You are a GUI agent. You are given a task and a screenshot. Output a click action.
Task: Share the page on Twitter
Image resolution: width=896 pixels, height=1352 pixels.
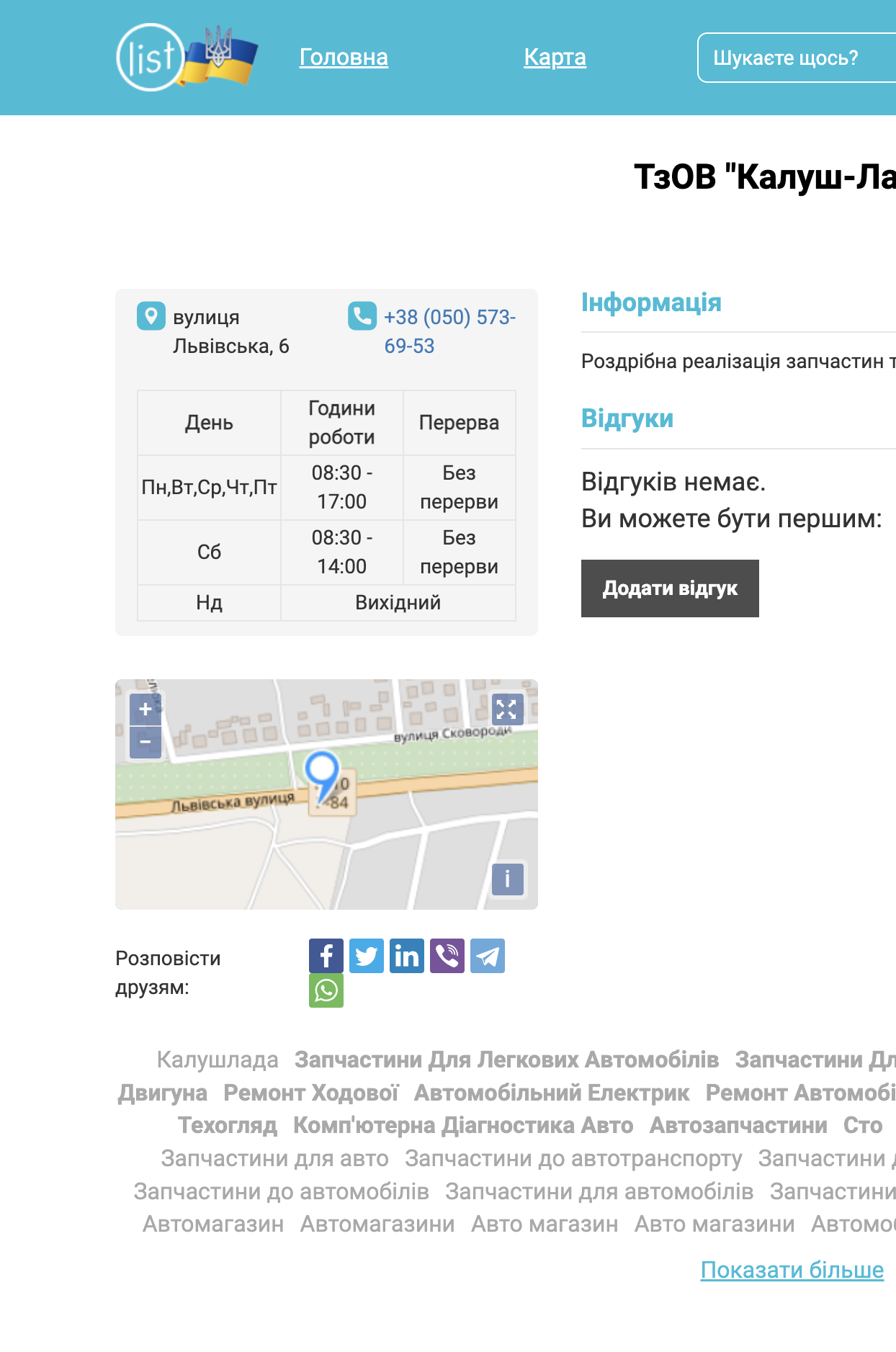(367, 956)
